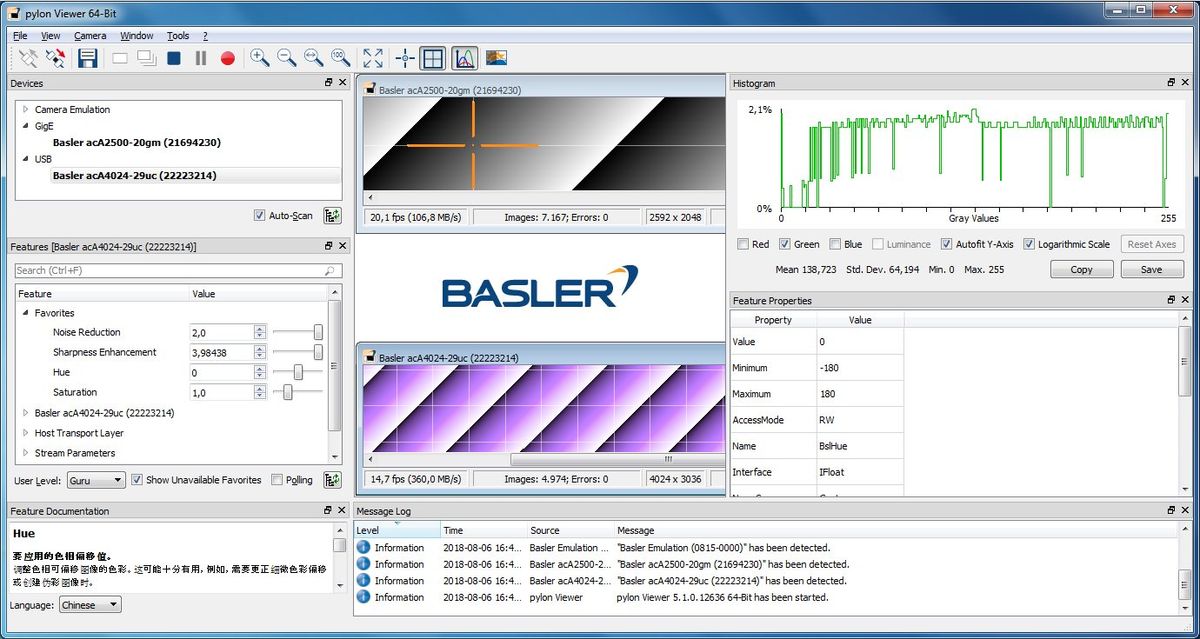The height and width of the screenshot is (639, 1200).
Task: Open the User Level dropdown showing Guru
Action: tap(96, 480)
